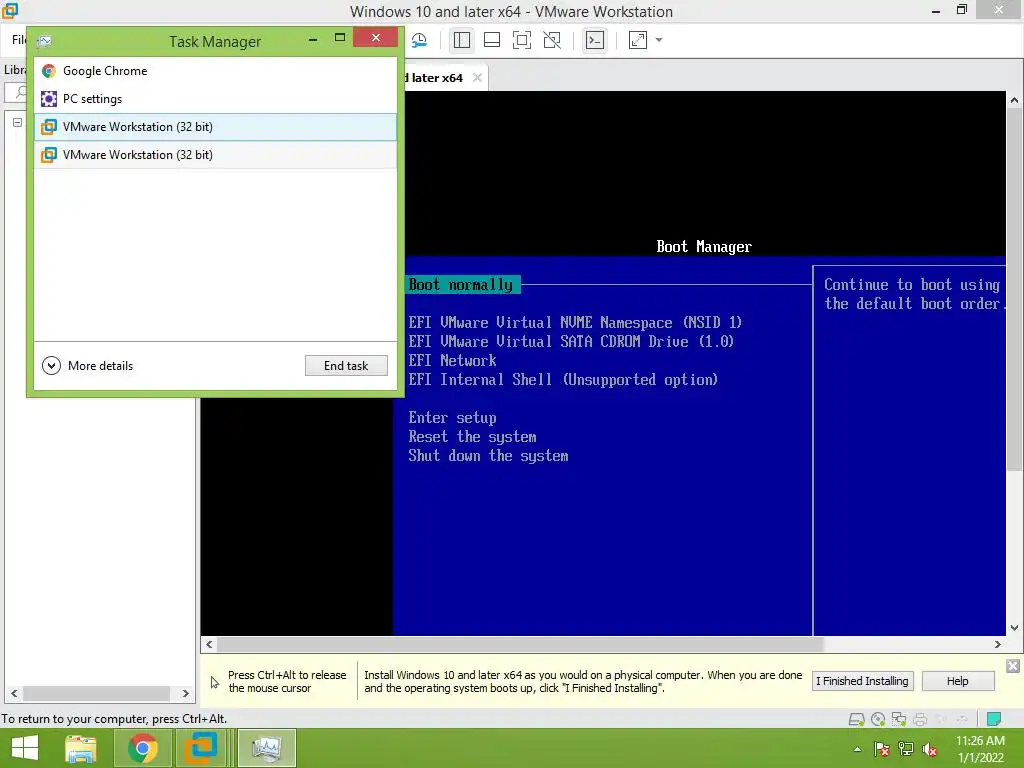This screenshot has width=1024, height=768.
Task: Click the End task button
Action: coord(346,366)
